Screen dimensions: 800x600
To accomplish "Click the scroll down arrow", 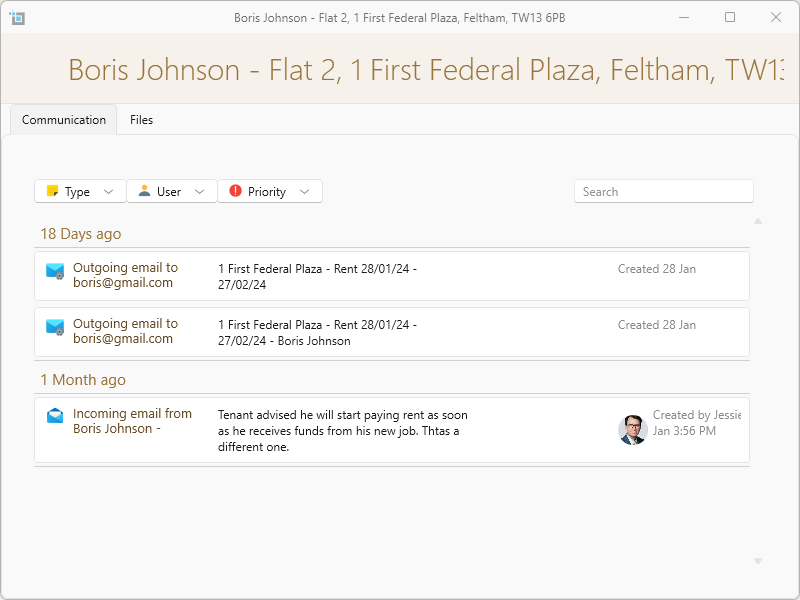I will 757,561.
